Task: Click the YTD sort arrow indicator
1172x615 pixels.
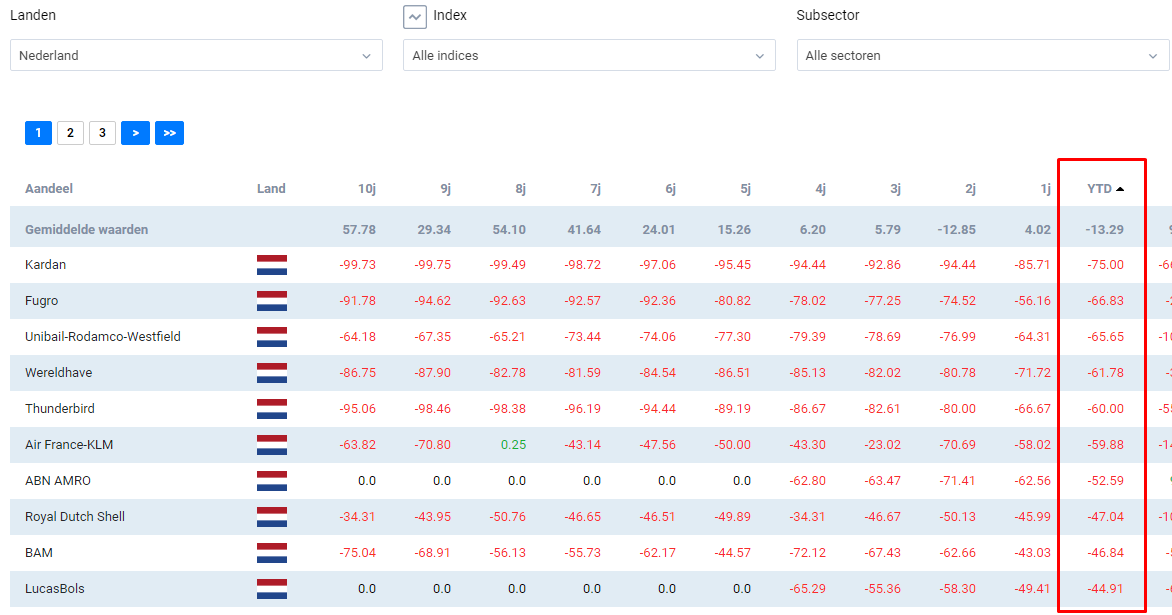Action: (x=1120, y=189)
